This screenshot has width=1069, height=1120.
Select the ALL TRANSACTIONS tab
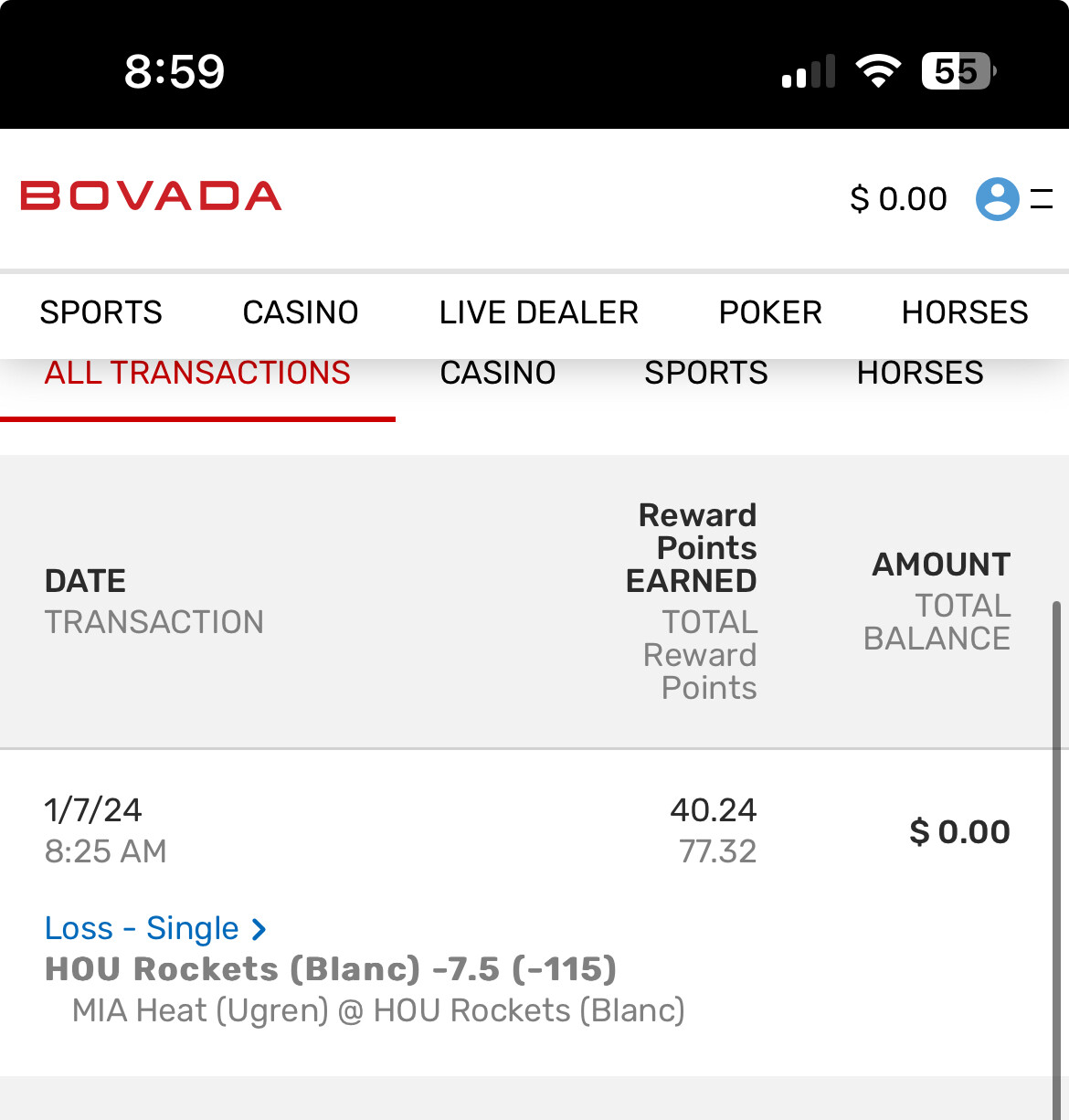[197, 375]
